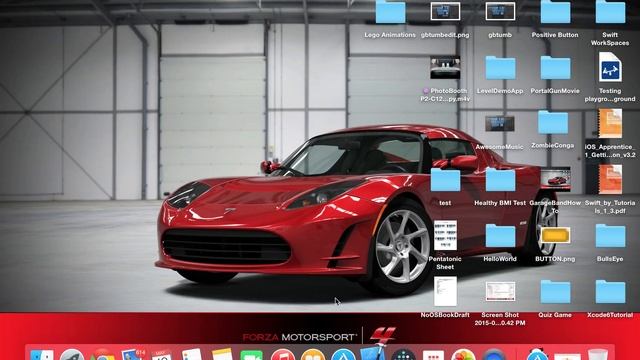Image resolution: width=640 pixels, height=360 pixels.
Task: Select the LevelDemoApp folder
Action: pos(500,68)
